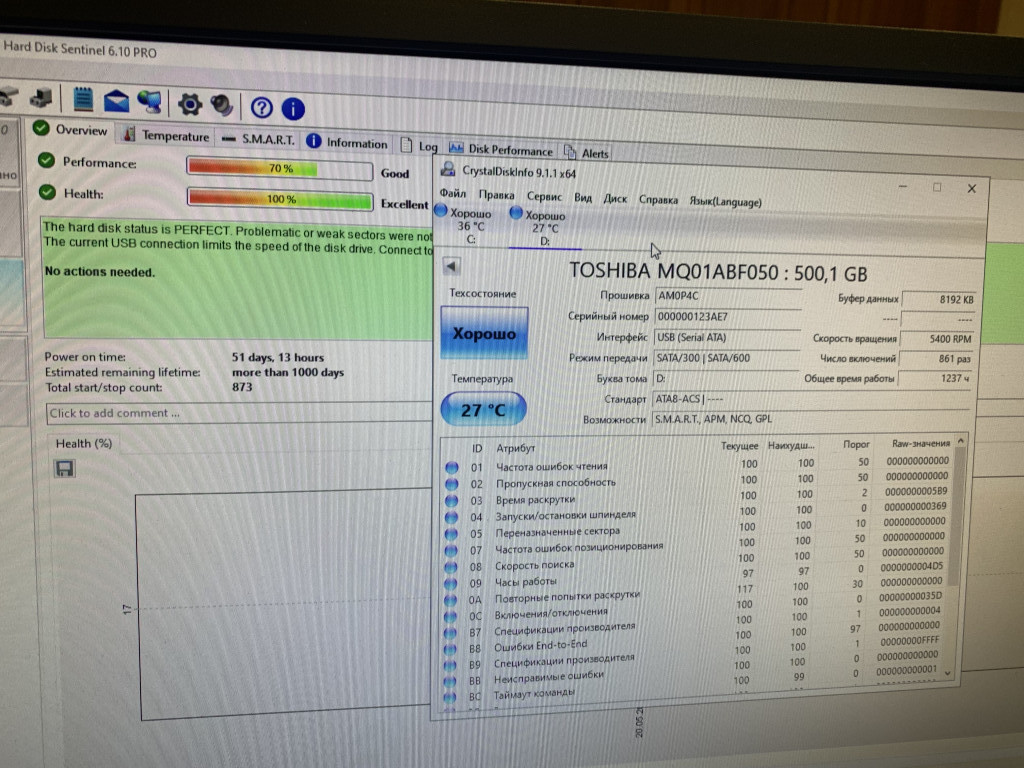Open the Temperature tab
The height and width of the screenshot is (768, 1024).
[167, 135]
